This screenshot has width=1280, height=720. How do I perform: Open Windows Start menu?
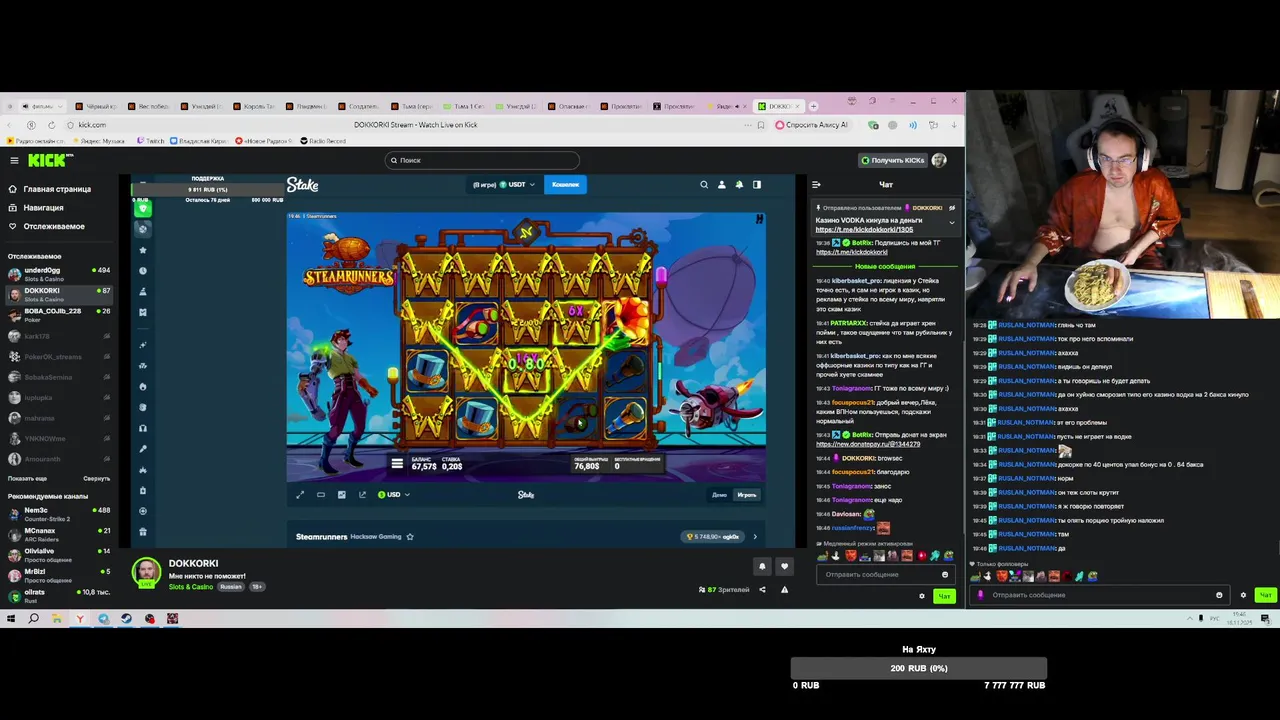11,619
